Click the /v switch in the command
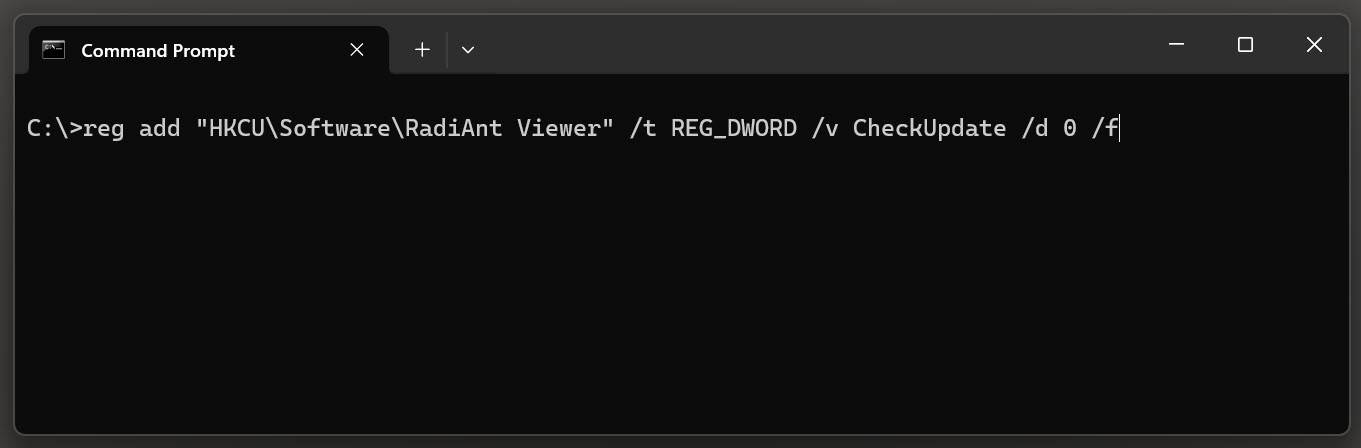The width and height of the screenshot is (1361, 448). click(825, 129)
